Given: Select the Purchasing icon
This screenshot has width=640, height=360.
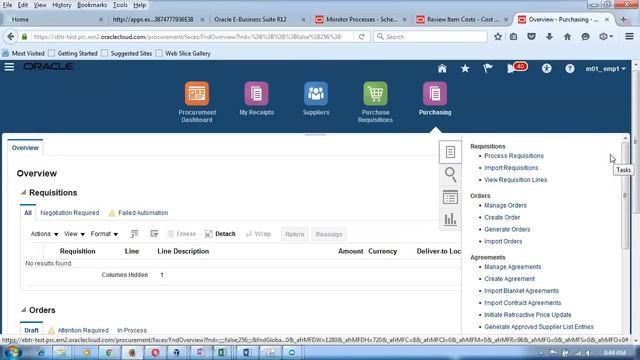Looking at the screenshot, I should 435,93.
